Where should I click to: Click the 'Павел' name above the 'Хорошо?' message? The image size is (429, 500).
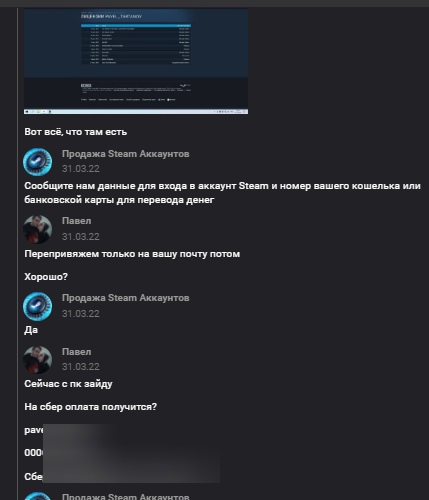pos(76,221)
